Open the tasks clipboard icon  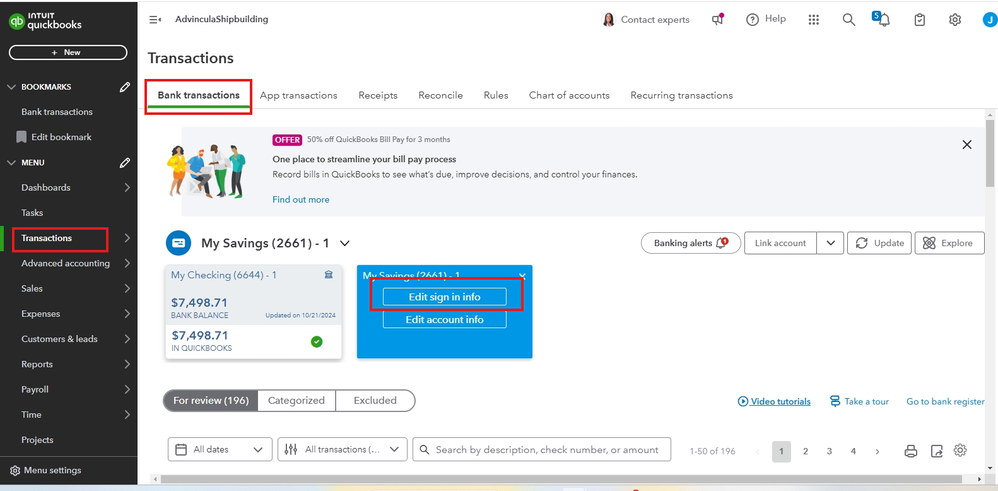click(x=919, y=20)
